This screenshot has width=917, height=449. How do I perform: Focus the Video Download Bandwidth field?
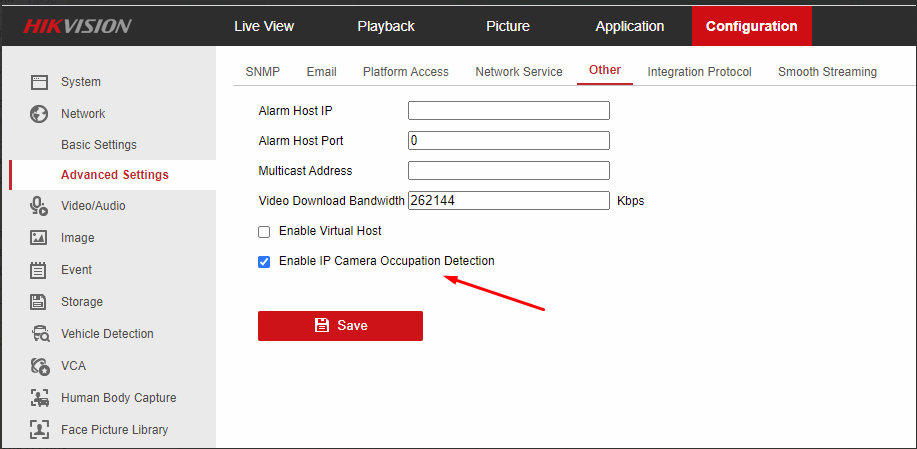click(509, 201)
